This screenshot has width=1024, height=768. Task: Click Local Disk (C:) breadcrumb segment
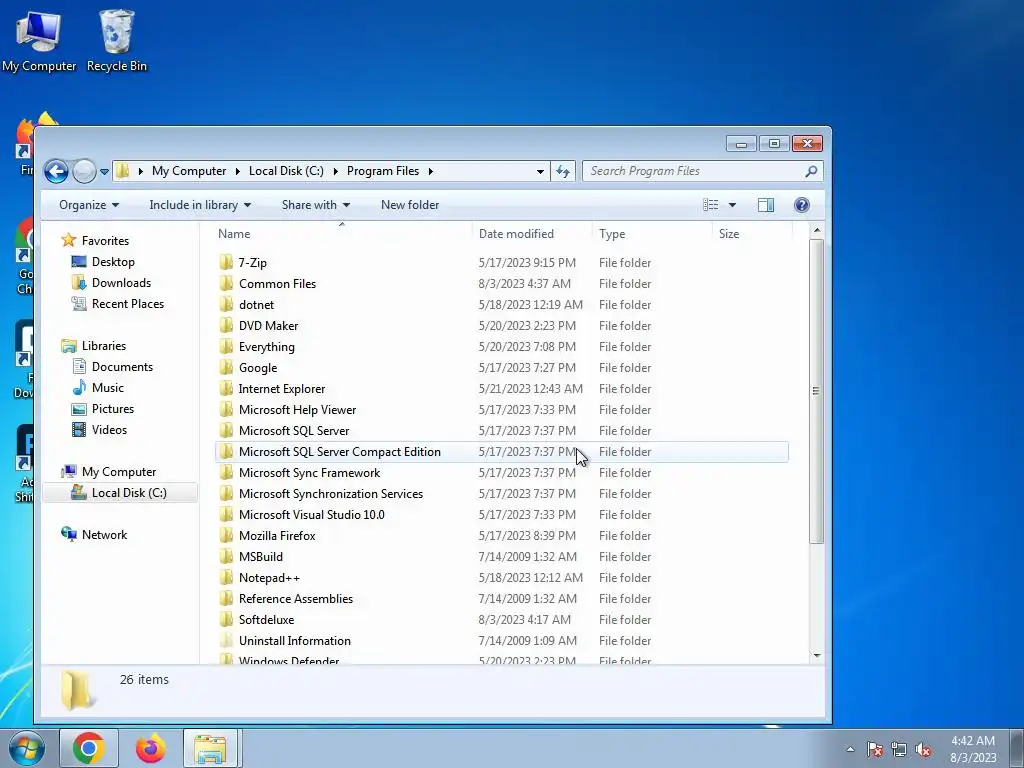286,171
